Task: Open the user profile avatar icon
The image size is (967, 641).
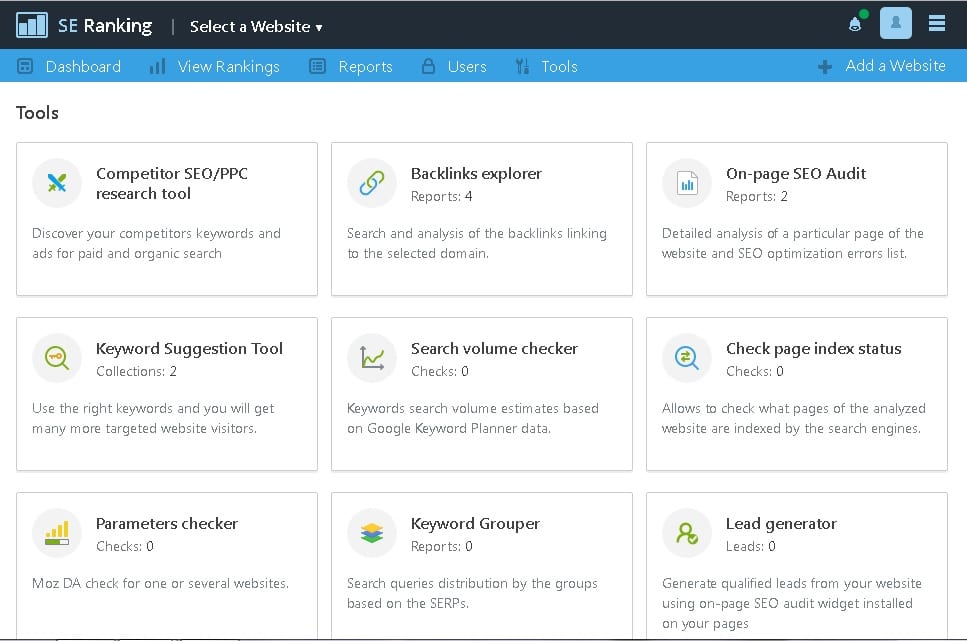Action: (x=895, y=23)
